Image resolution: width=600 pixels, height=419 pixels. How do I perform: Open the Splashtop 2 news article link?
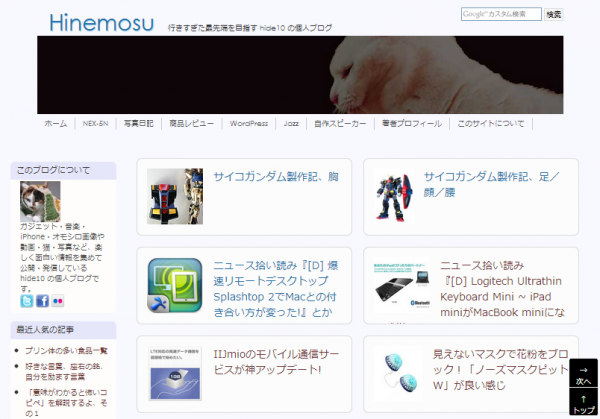pos(276,289)
